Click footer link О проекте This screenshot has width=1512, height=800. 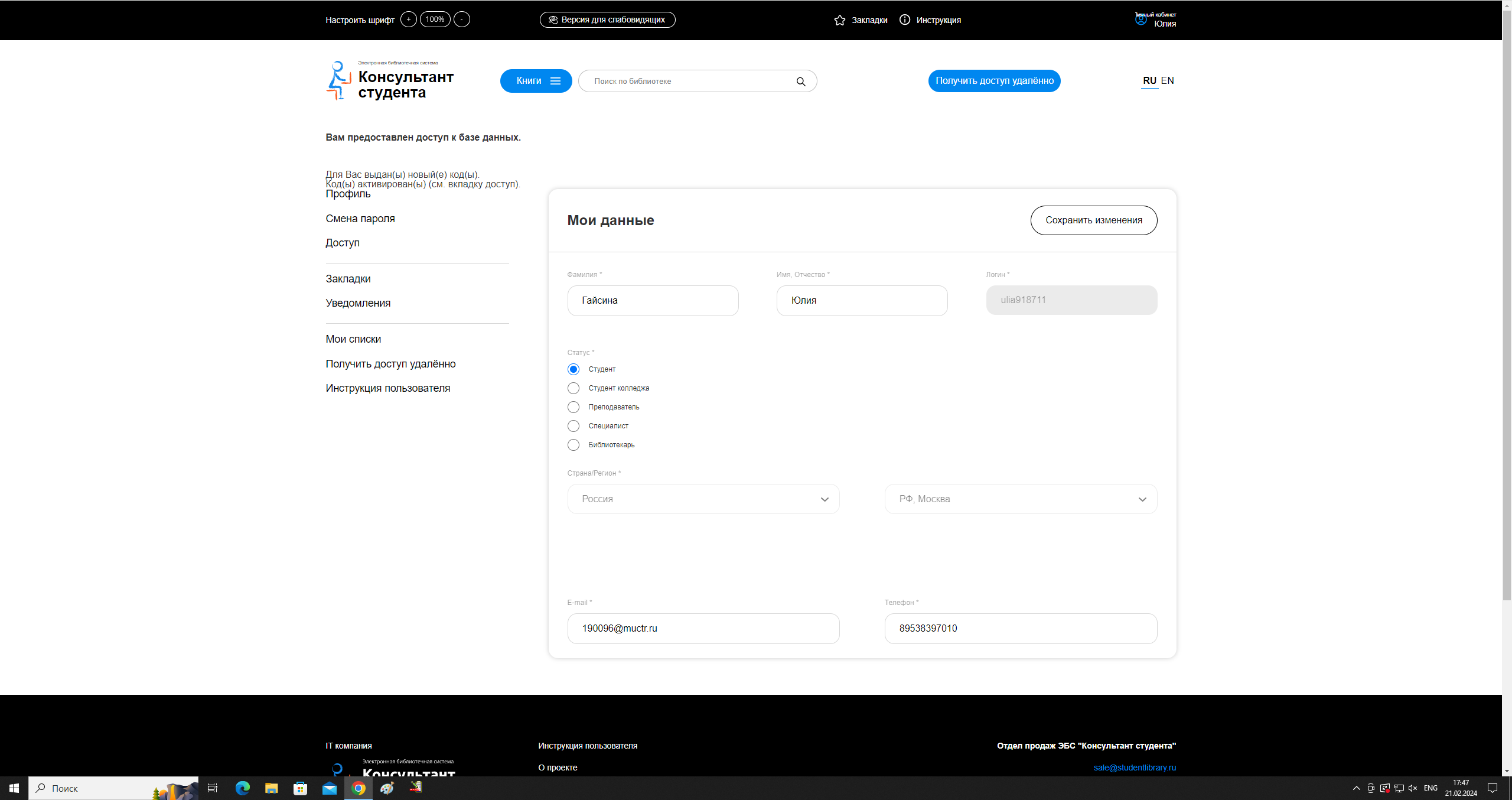click(x=558, y=768)
